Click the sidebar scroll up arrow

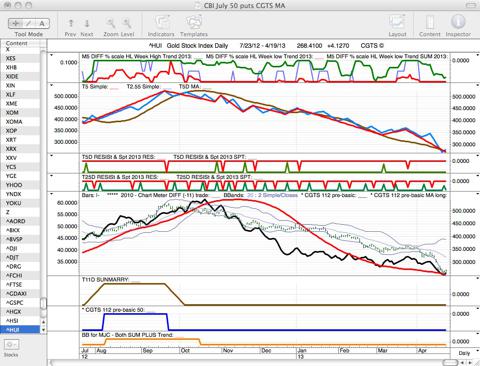click(x=43, y=322)
